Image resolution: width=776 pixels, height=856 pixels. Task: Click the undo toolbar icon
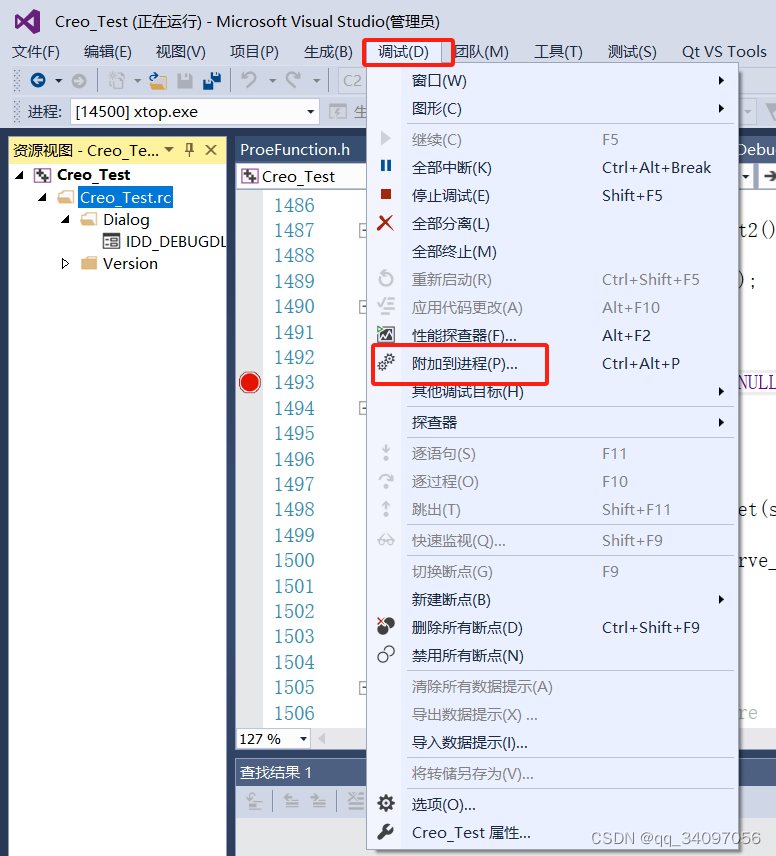249,81
